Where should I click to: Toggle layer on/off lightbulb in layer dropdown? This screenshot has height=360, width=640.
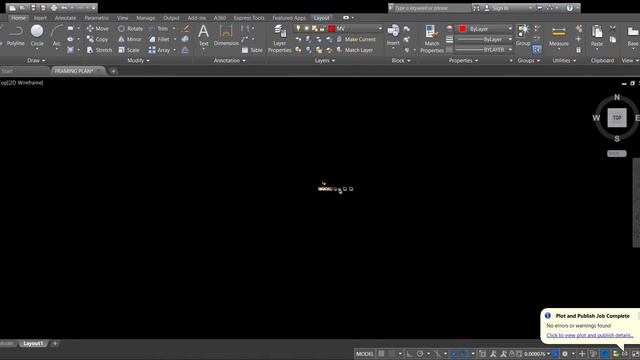point(298,29)
